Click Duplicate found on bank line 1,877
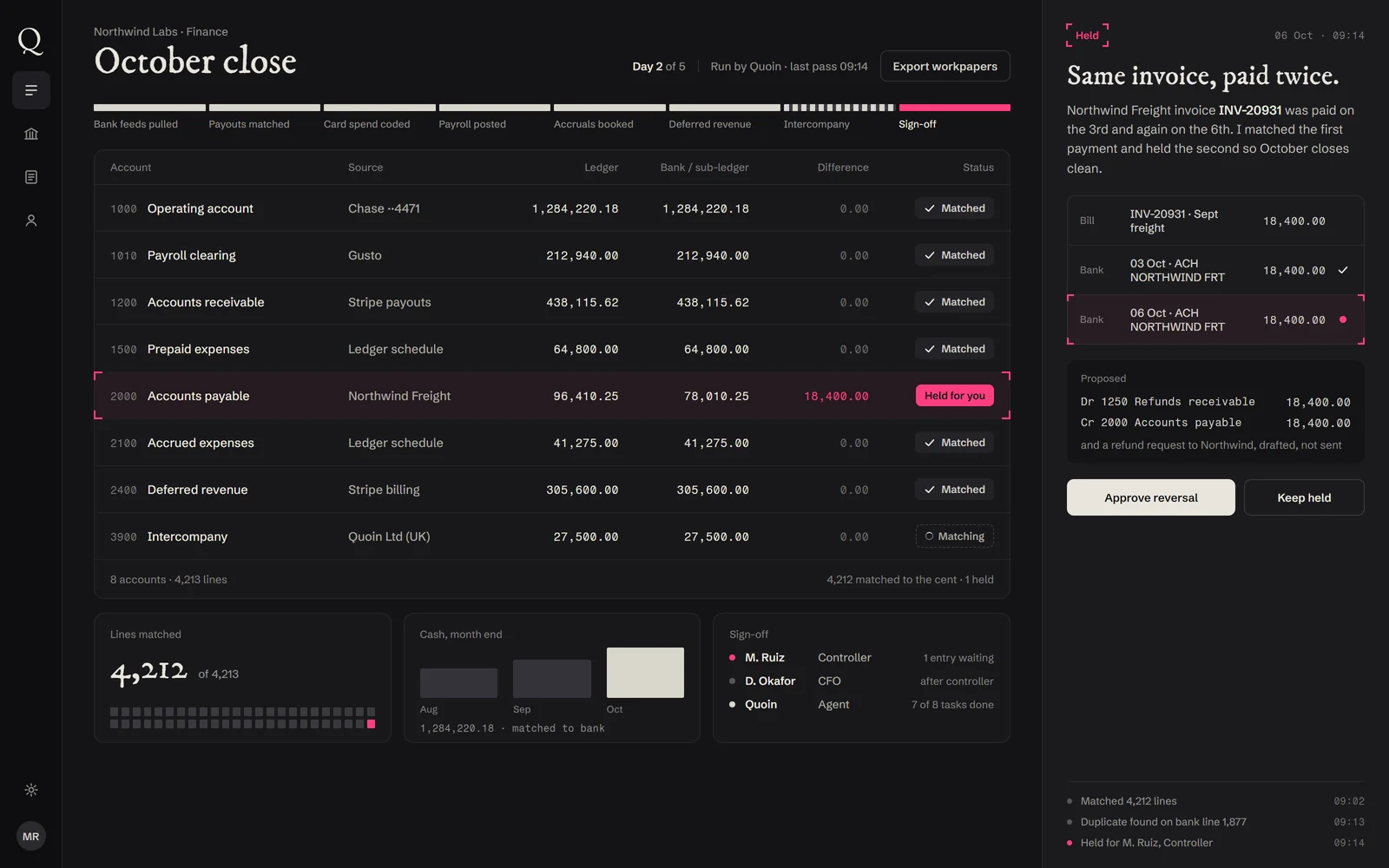This screenshot has height=868, width=1389. point(1215,822)
